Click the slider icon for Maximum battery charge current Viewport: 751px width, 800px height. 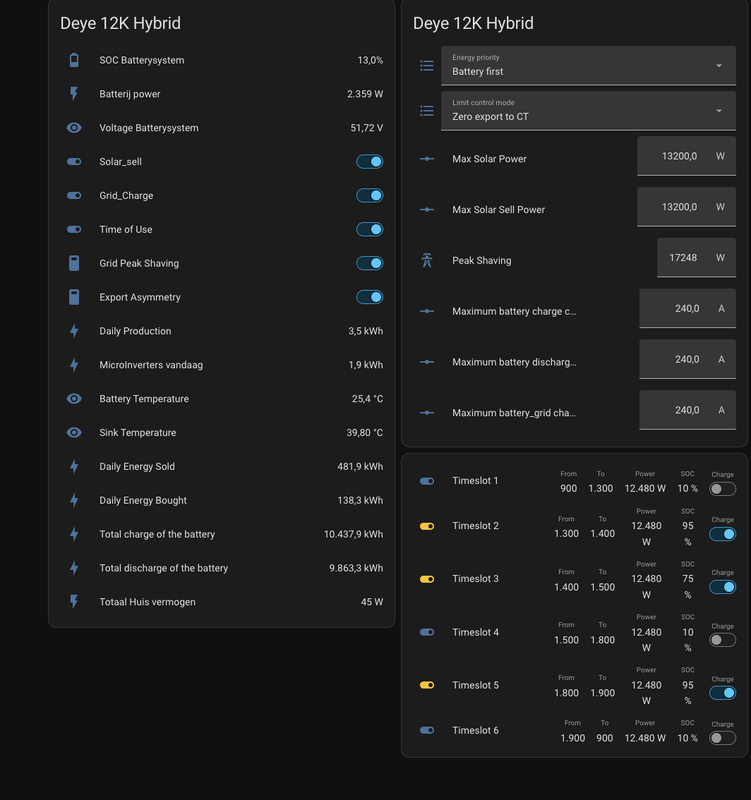point(427,311)
